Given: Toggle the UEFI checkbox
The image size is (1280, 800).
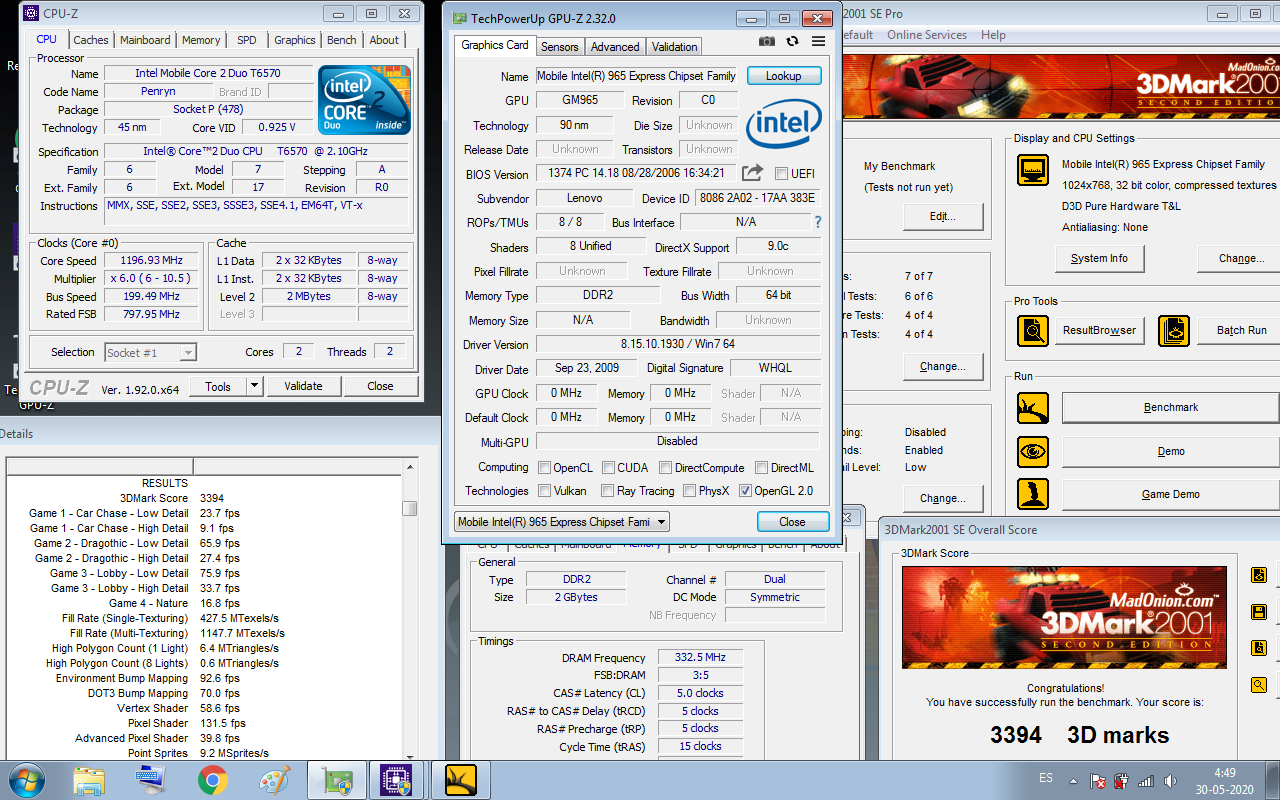Looking at the screenshot, I should pyautogui.click(x=782, y=174).
